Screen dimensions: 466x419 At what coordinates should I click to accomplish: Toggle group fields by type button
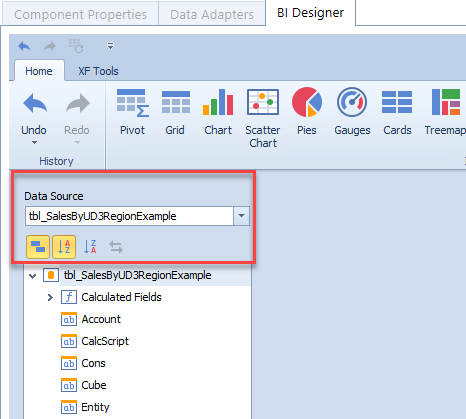[x=38, y=247]
